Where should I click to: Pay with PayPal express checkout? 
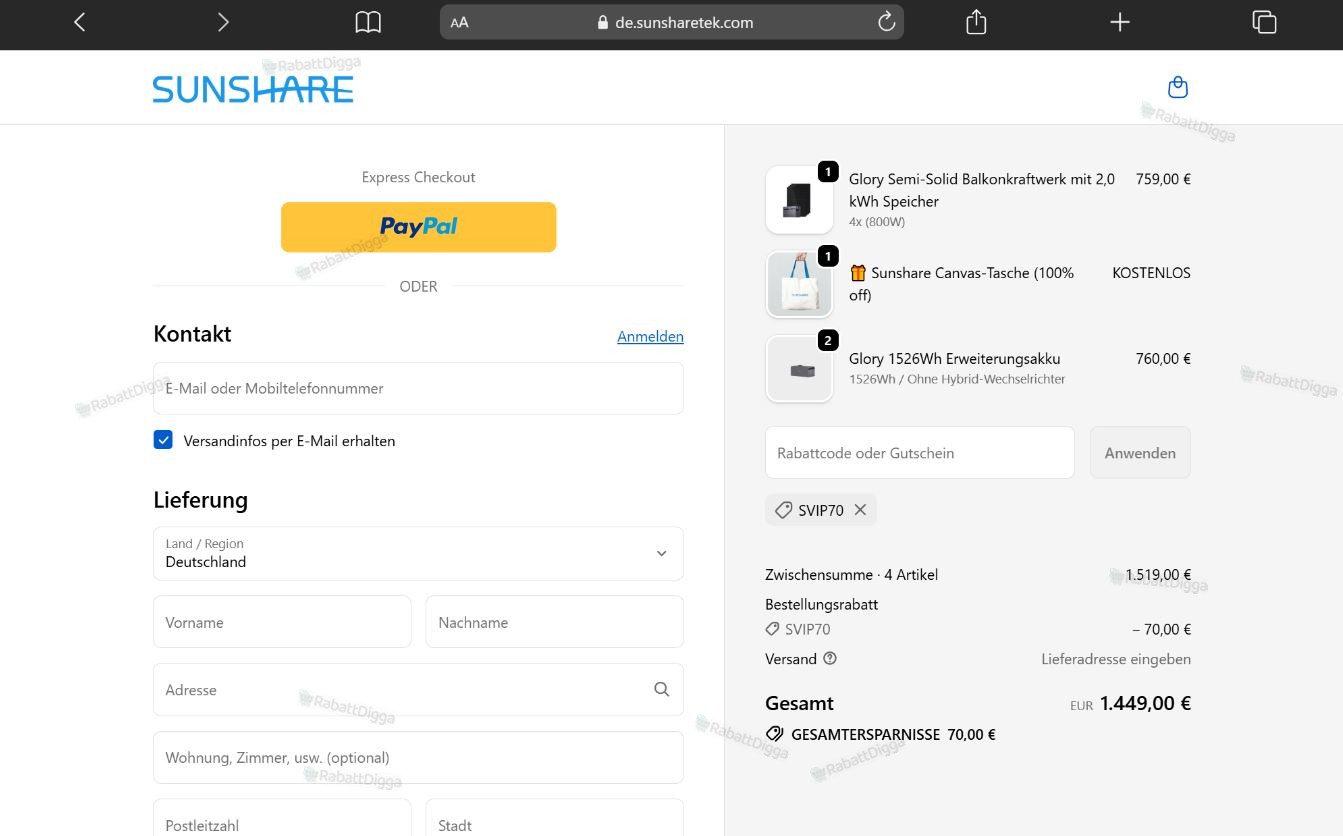[418, 227]
